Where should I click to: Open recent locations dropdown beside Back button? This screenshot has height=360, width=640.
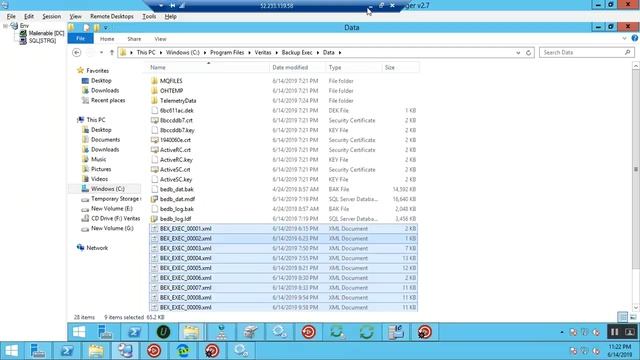(101, 53)
